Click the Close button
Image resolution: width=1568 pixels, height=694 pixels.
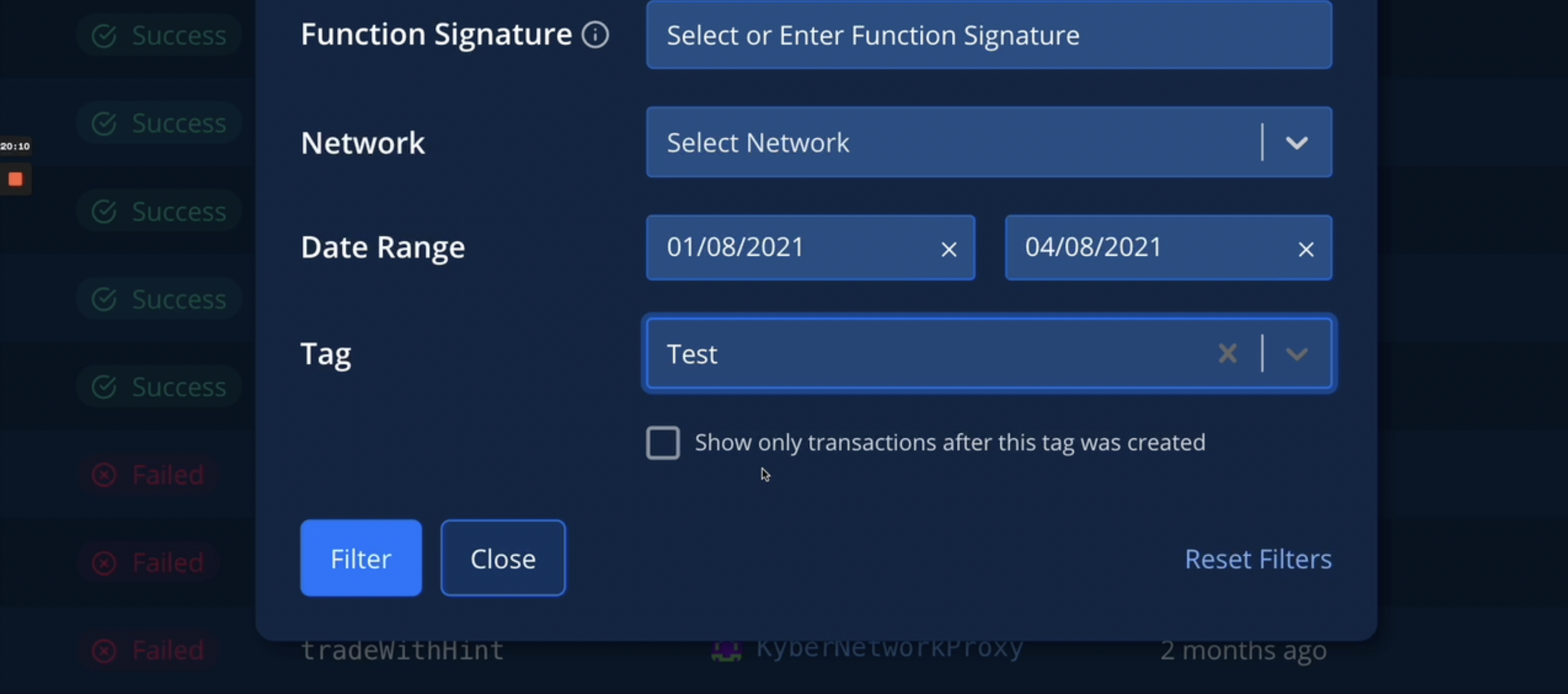[x=503, y=558]
